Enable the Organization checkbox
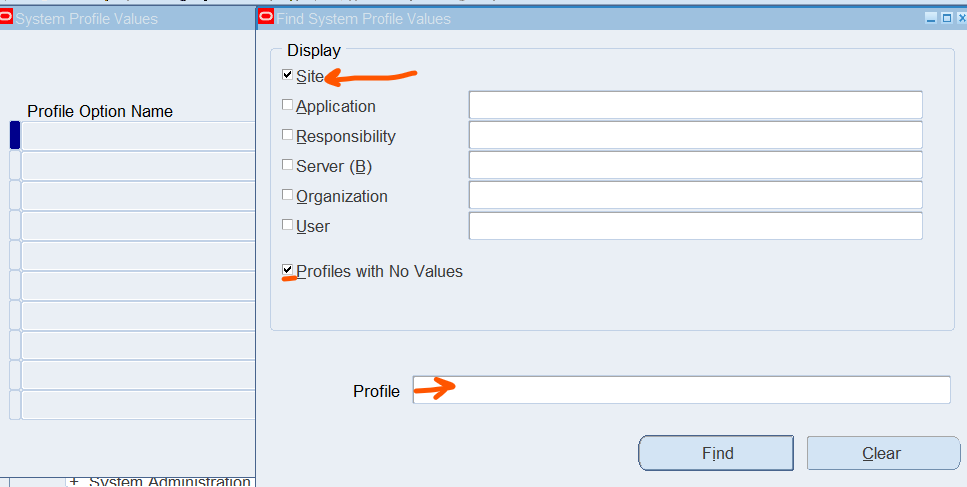 (287, 195)
